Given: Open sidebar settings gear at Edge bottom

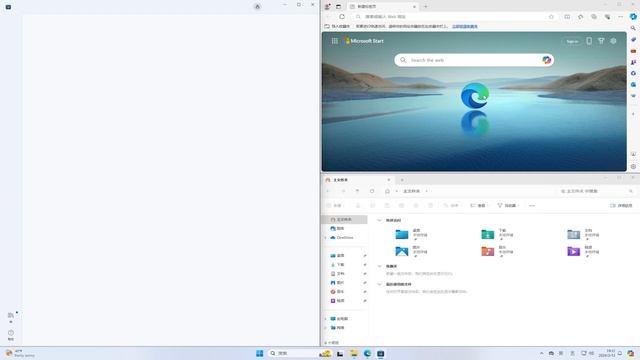Looking at the screenshot, I should 633,167.
